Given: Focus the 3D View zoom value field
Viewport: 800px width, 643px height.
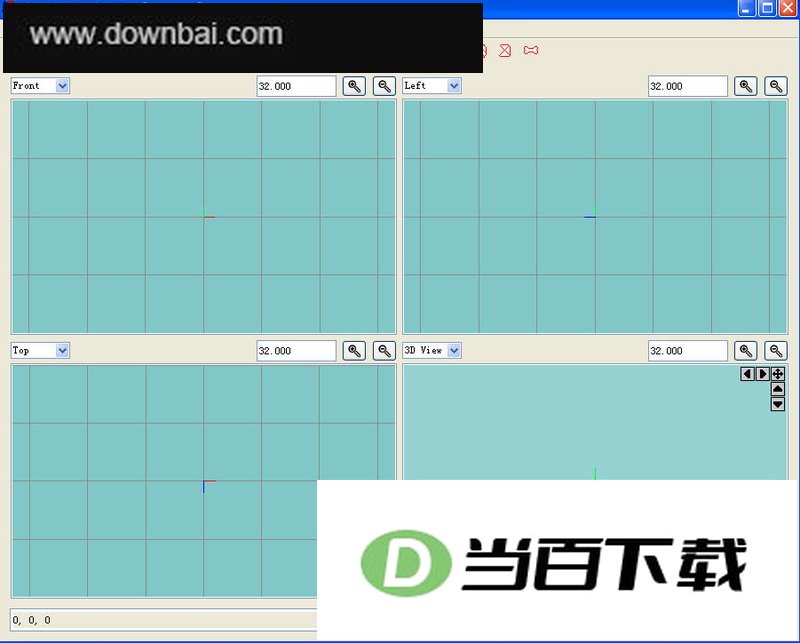Looking at the screenshot, I should (x=688, y=351).
